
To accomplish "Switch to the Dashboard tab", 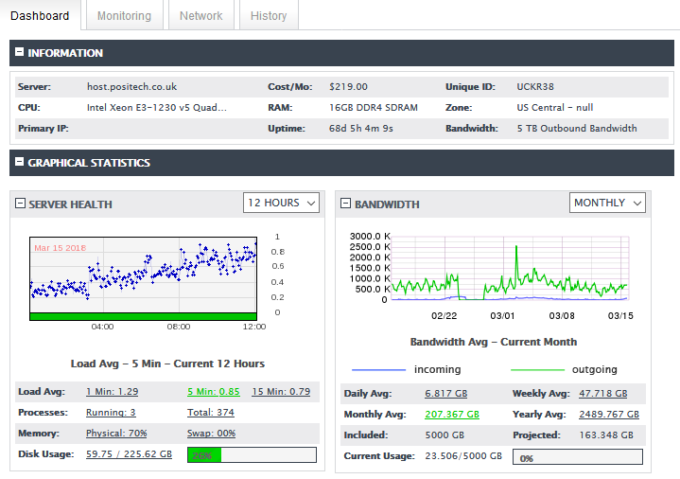I will click(x=39, y=16).
